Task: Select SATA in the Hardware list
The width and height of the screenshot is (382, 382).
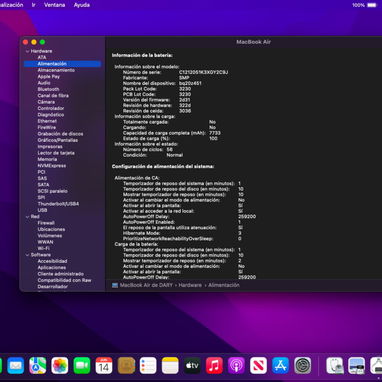Action: click(x=43, y=185)
